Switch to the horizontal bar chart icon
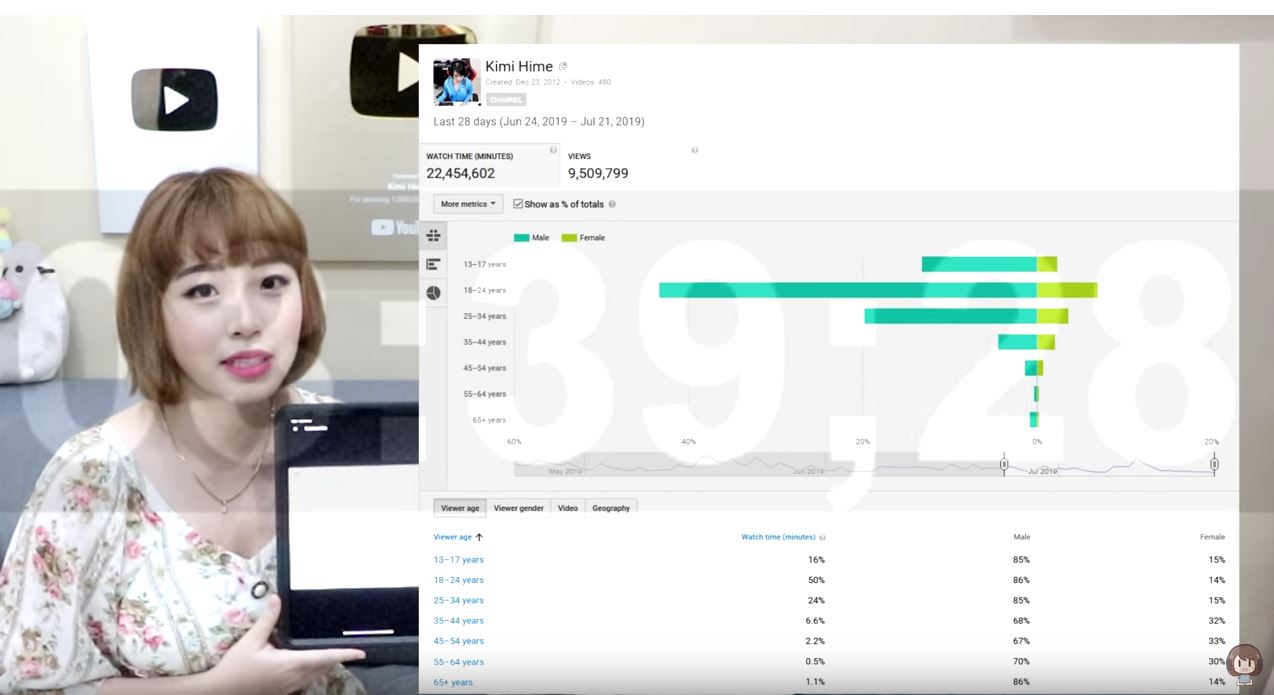1274x695 pixels. click(x=433, y=264)
